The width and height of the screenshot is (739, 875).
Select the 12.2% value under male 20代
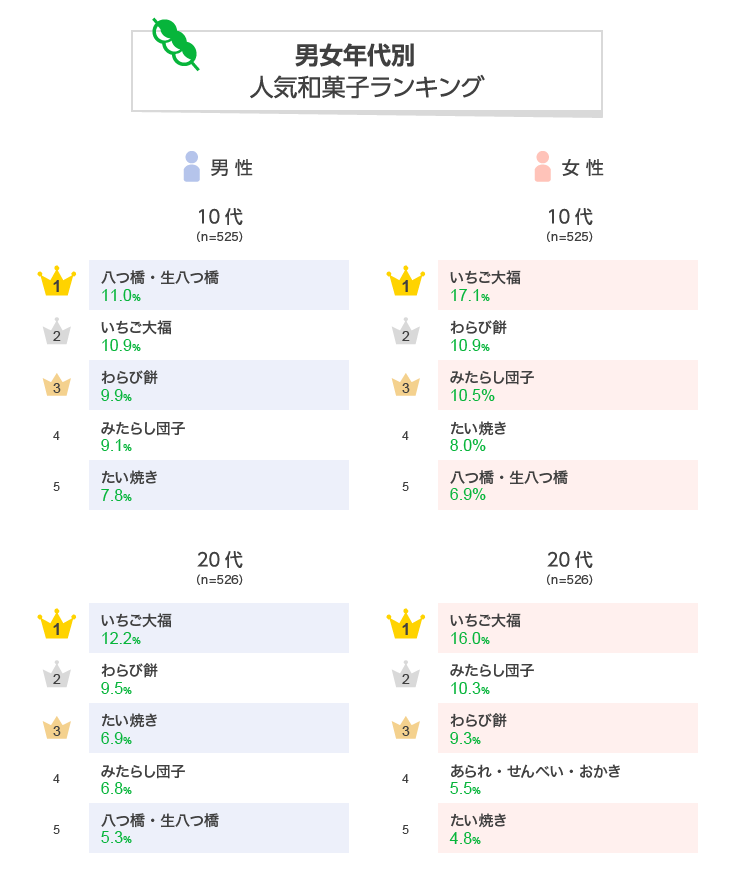click(121, 639)
